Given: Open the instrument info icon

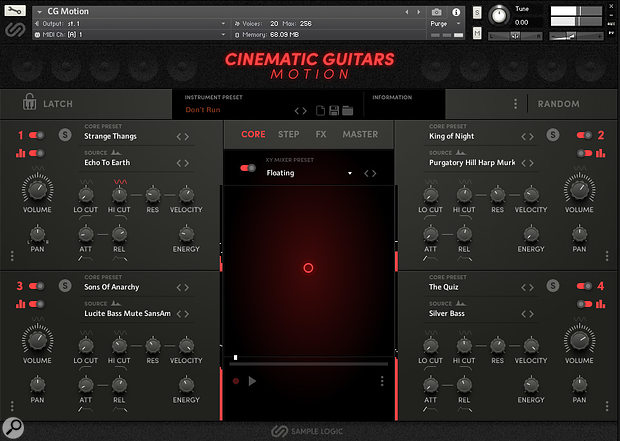Looking at the screenshot, I should point(456,12).
